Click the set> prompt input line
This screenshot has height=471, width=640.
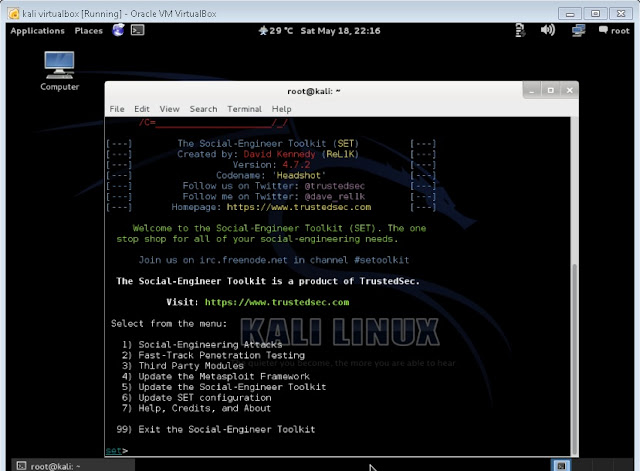337,450
